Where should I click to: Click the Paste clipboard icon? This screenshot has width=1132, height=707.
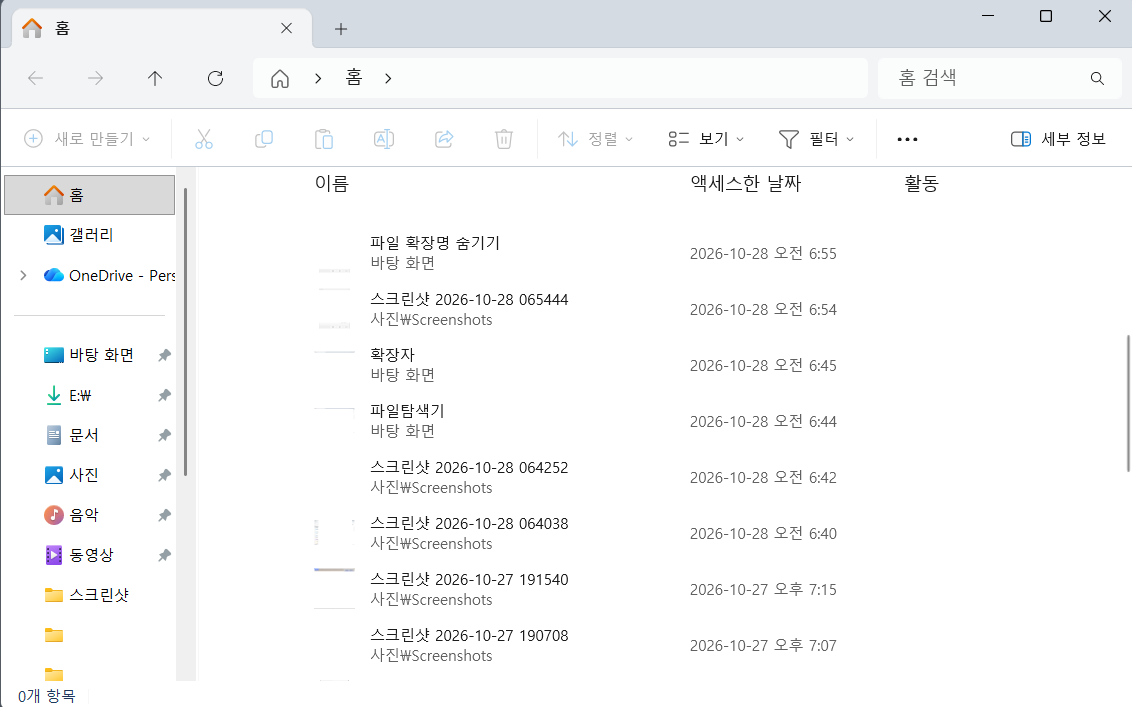click(x=323, y=139)
